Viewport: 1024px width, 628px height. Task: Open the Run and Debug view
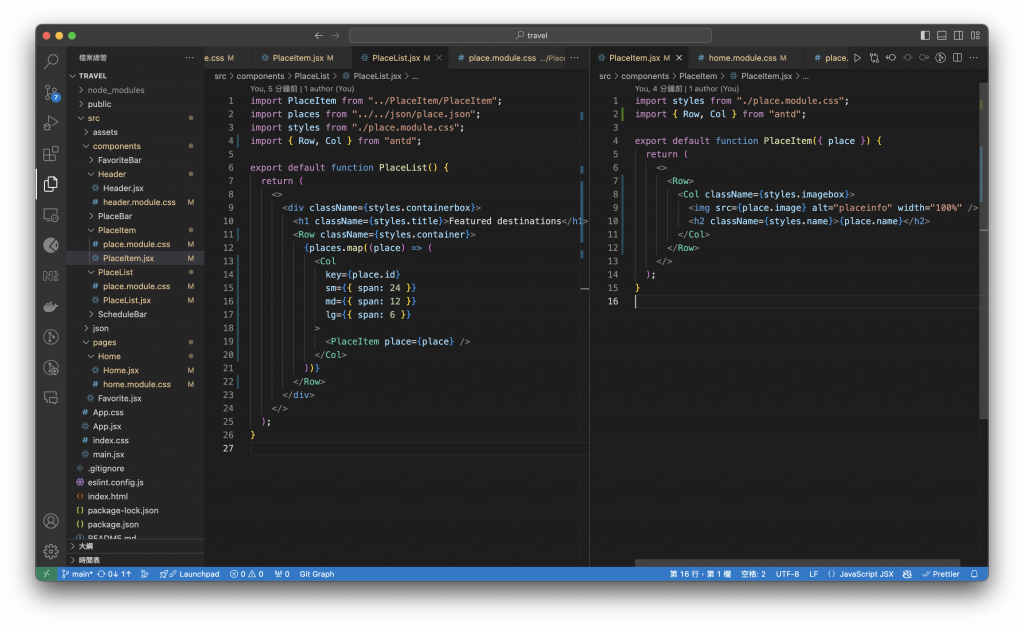(x=51, y=123)
